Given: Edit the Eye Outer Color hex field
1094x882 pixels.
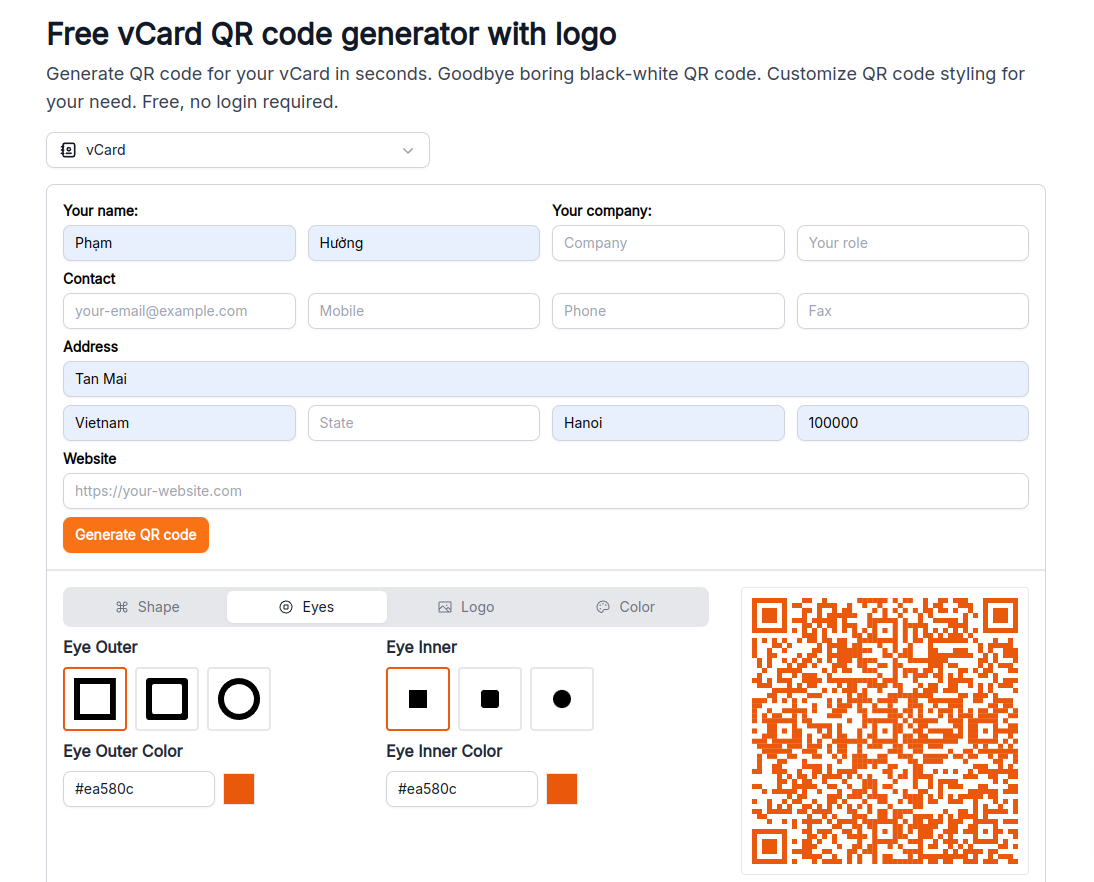Looking at the screenshot, I should [139, 789].
